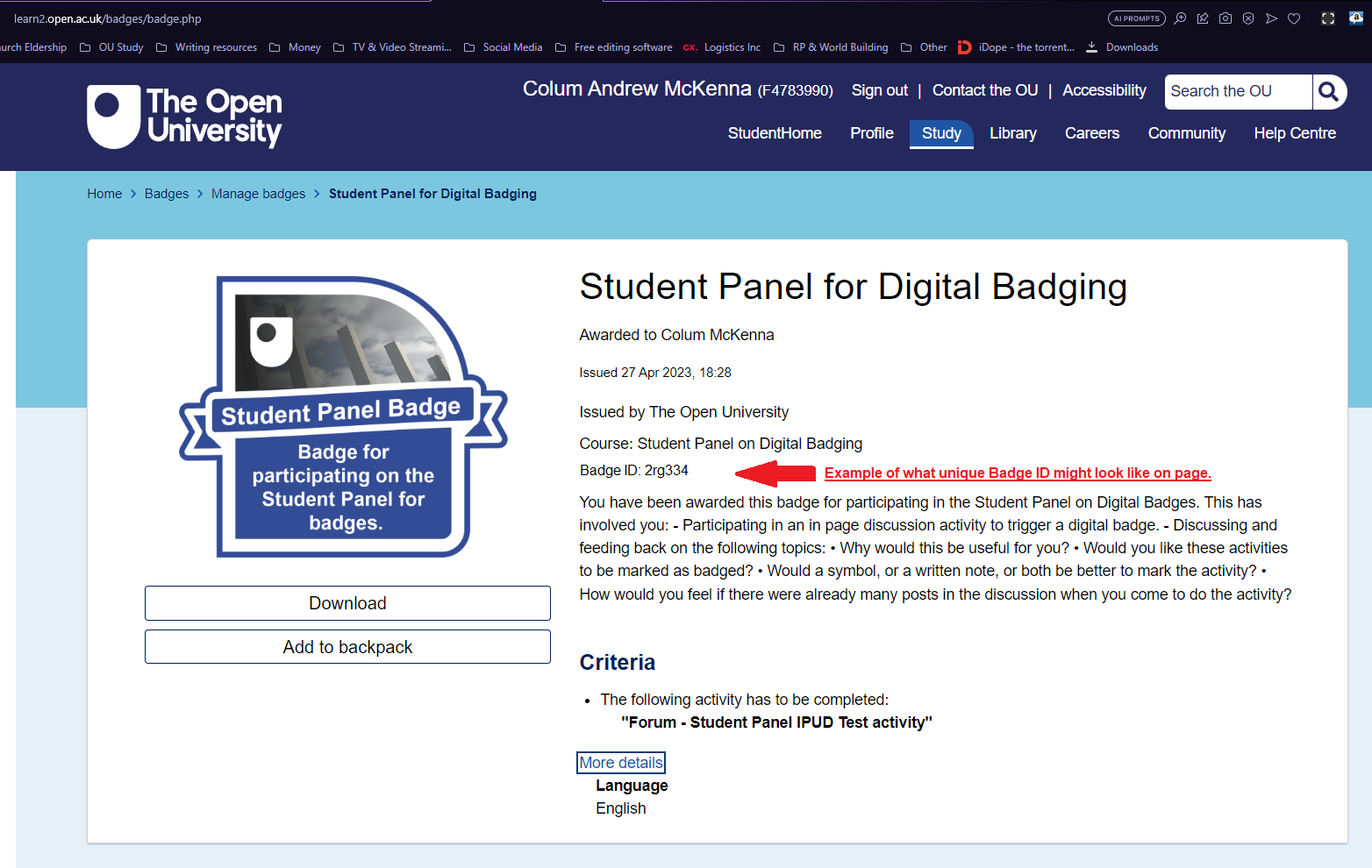Click the page heading "Student Panel for Digital Badging"
The image size is (1372, 868).
[854, 287]
